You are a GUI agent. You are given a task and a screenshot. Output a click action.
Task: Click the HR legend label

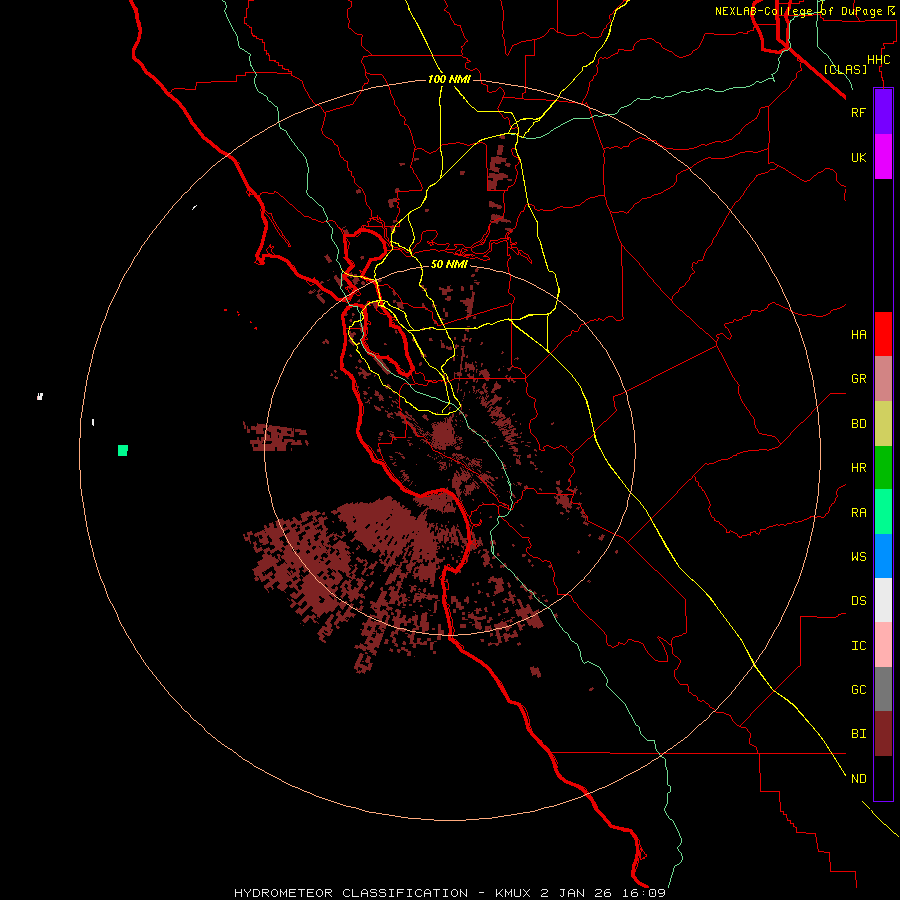click(x=858, y=468)
